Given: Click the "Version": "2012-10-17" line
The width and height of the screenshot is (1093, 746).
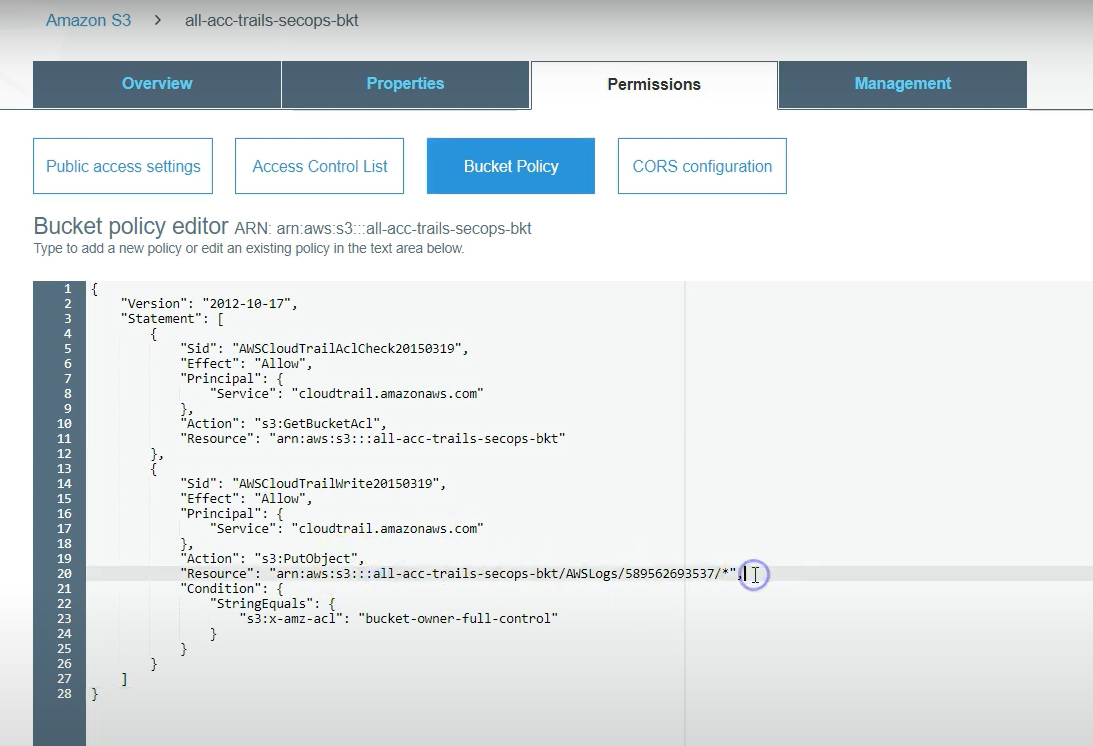Looking at the screenshot, I should (209, 303).
